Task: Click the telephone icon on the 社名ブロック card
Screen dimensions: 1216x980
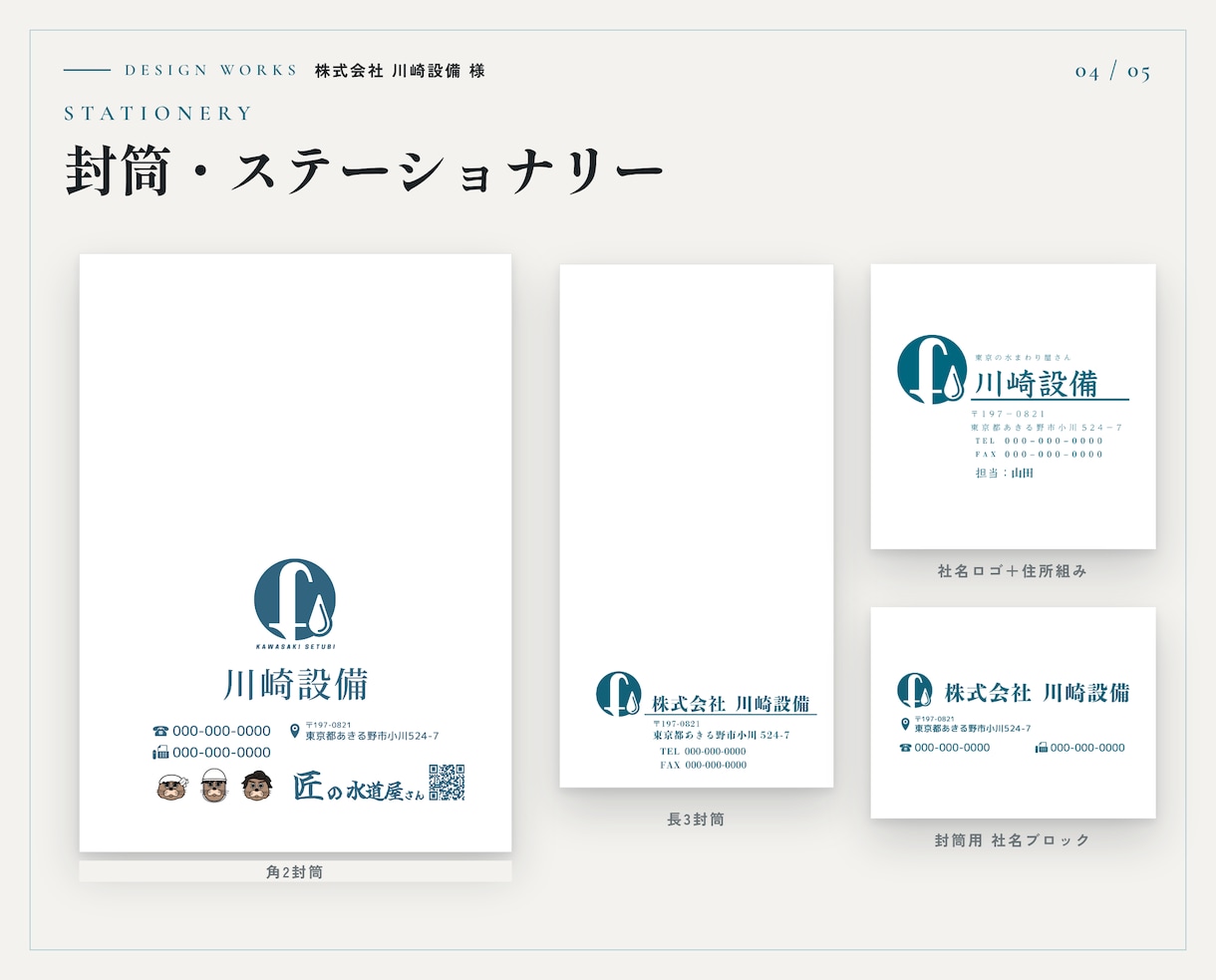Action: (905, 748)
